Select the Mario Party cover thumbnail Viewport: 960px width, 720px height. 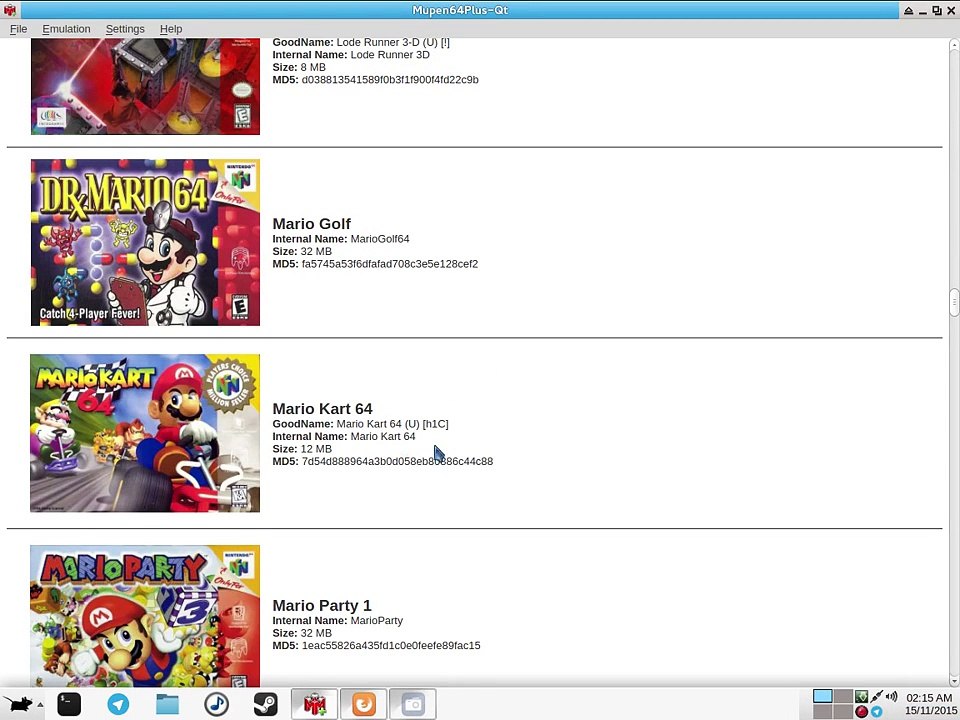(x=145, y=616)
